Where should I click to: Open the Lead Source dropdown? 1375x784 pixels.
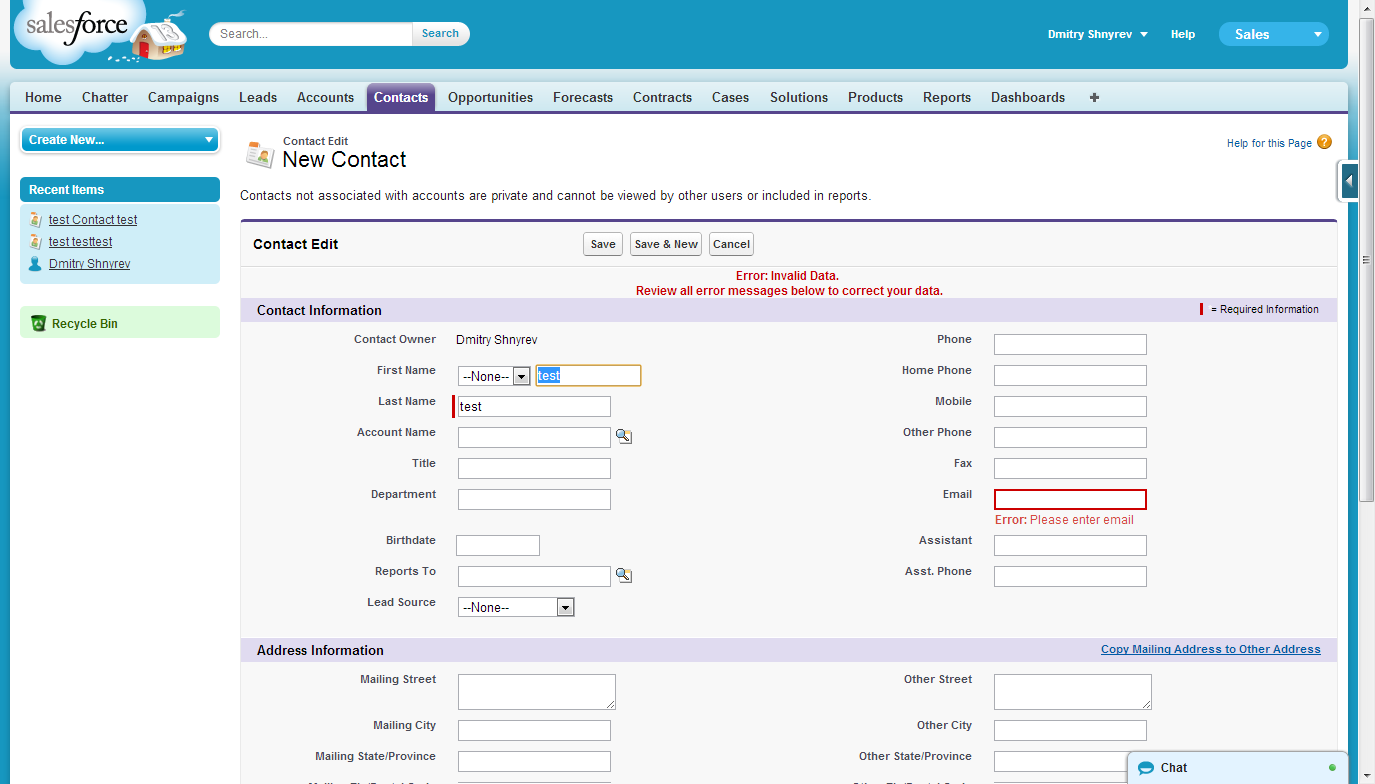click(516, 607)
